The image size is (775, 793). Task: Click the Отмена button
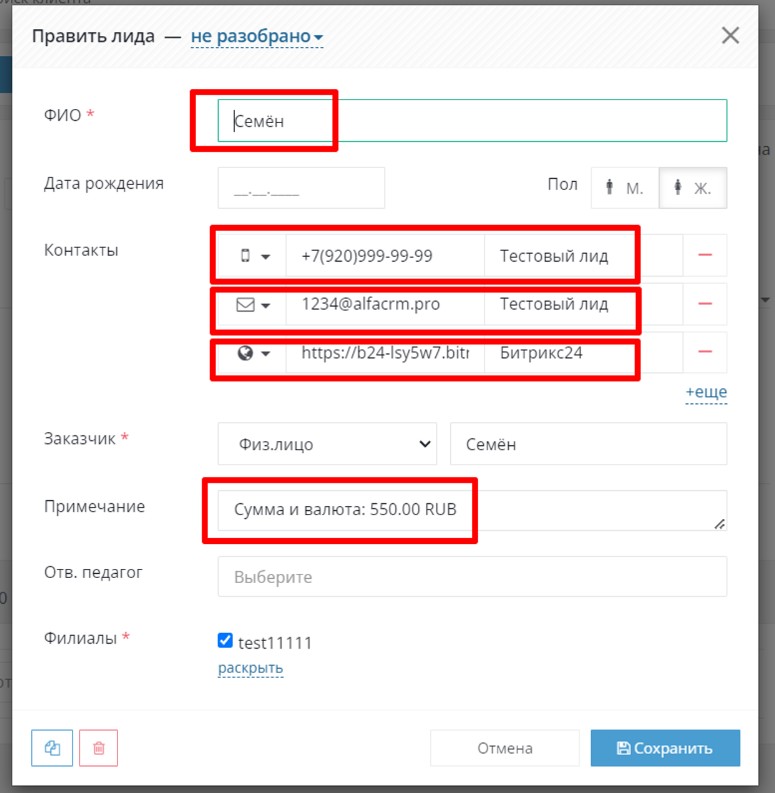[x=505, y=748]
